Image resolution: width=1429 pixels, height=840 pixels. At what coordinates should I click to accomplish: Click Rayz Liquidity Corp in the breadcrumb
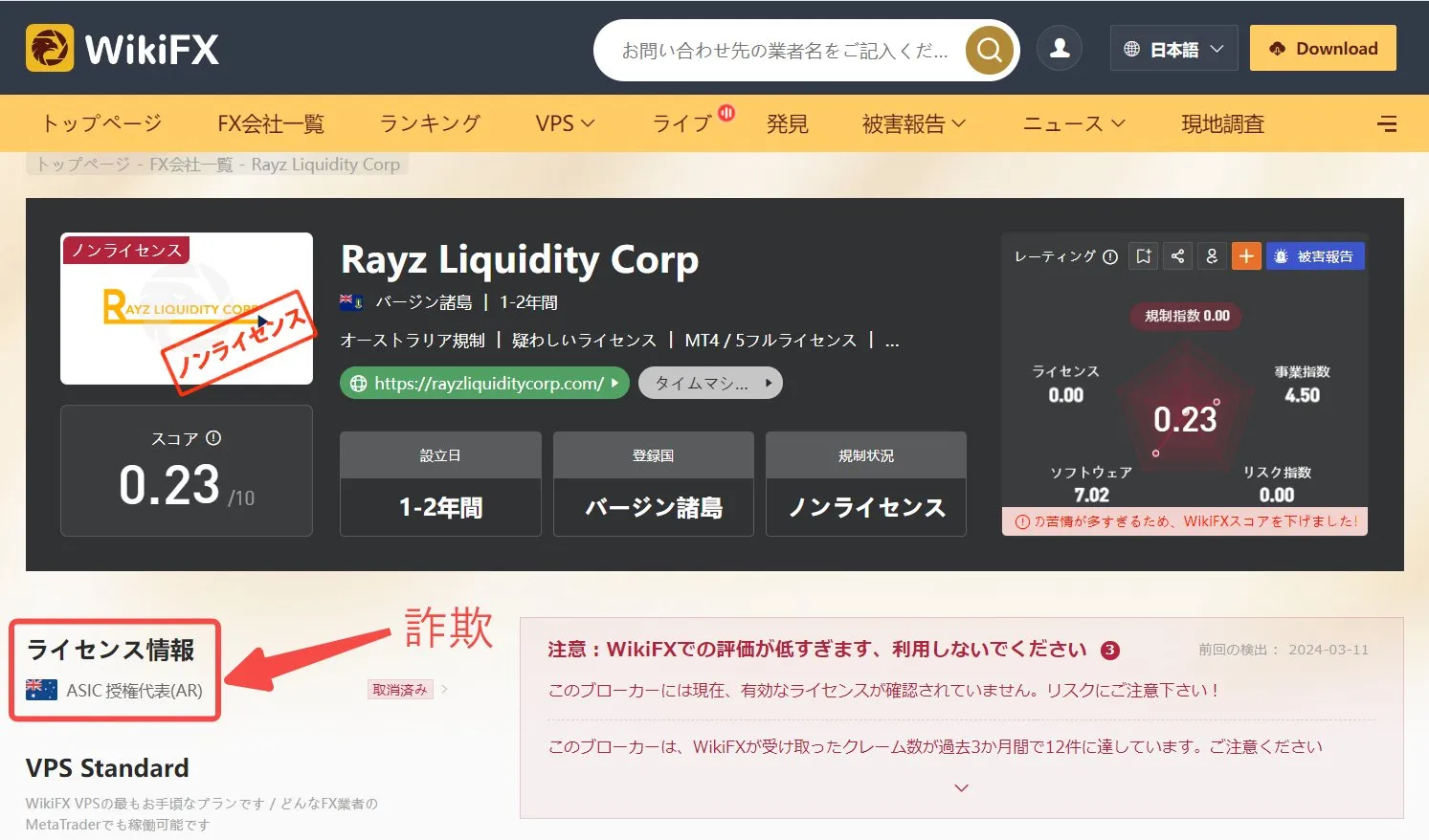point(325,165)
